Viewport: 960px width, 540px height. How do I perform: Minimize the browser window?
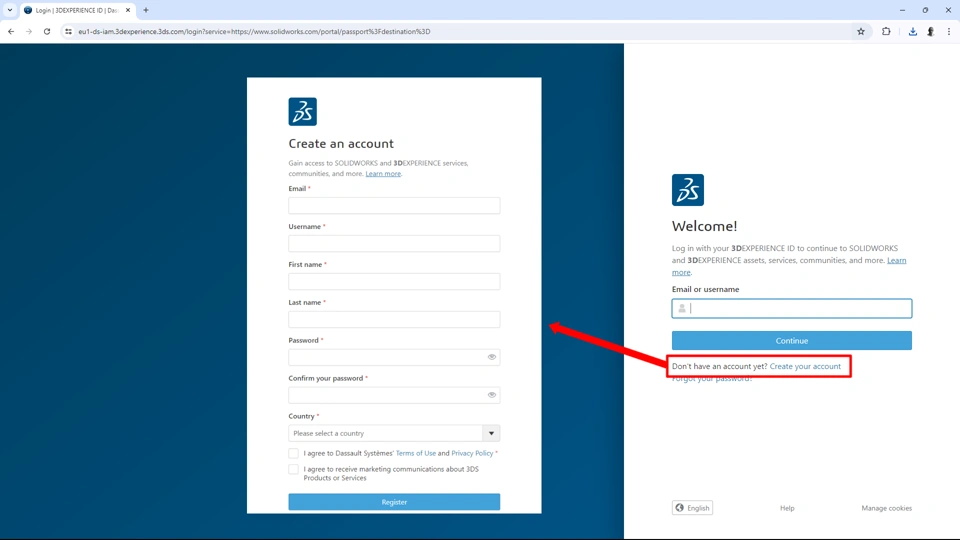pos(902,10)
